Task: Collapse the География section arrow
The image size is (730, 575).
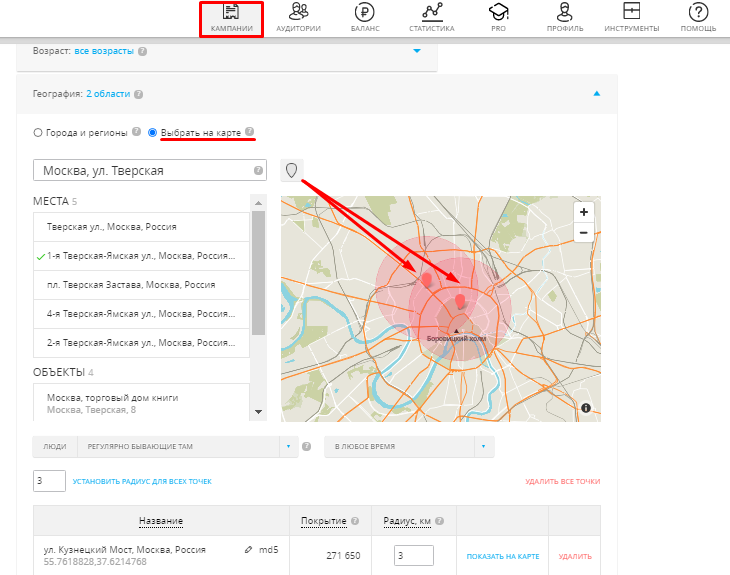Action: pyautogui.click(x=597, y=94)
